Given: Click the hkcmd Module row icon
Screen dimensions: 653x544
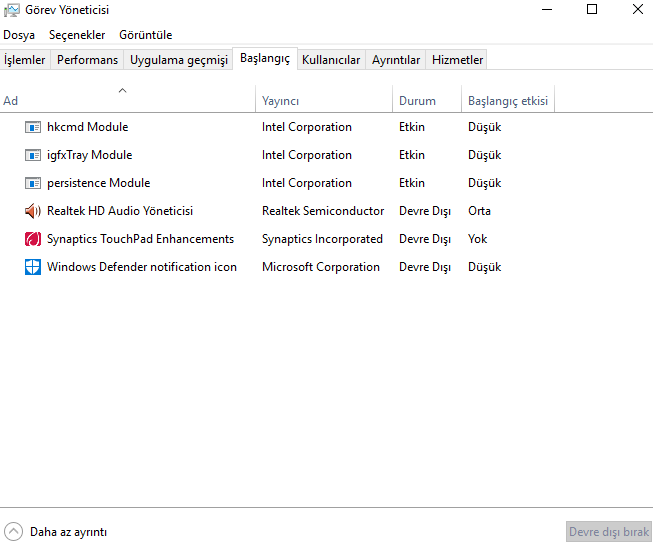Looking at the screenshot, I should (32, 127).
